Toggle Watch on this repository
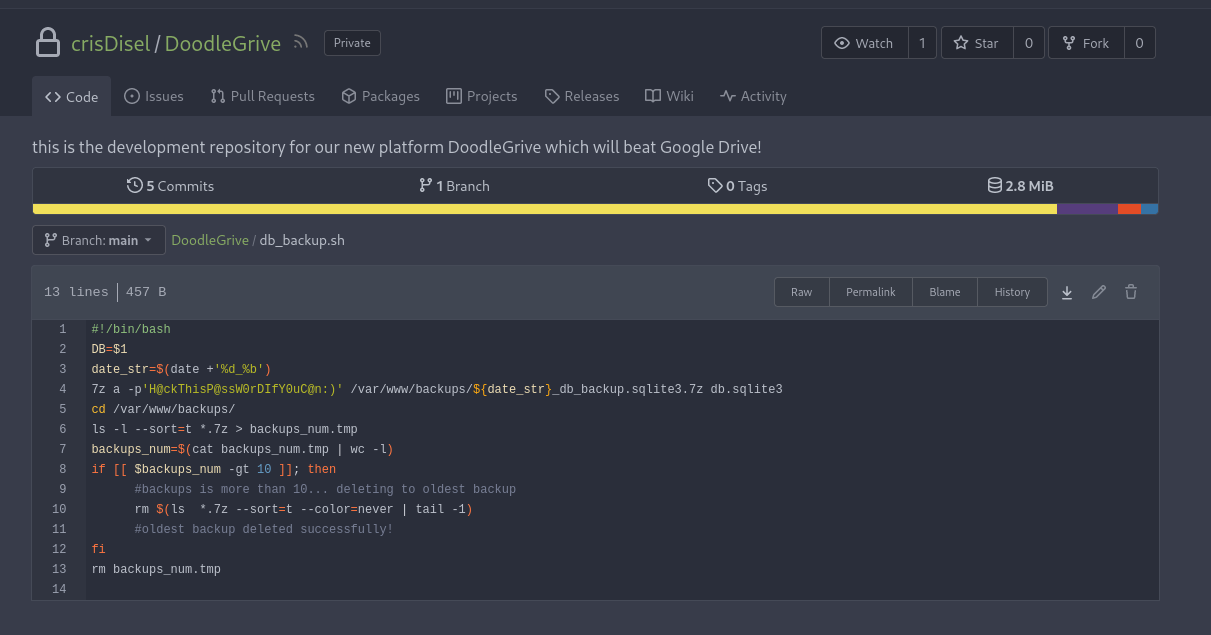The image size is (1211, 635). [864, 43]
